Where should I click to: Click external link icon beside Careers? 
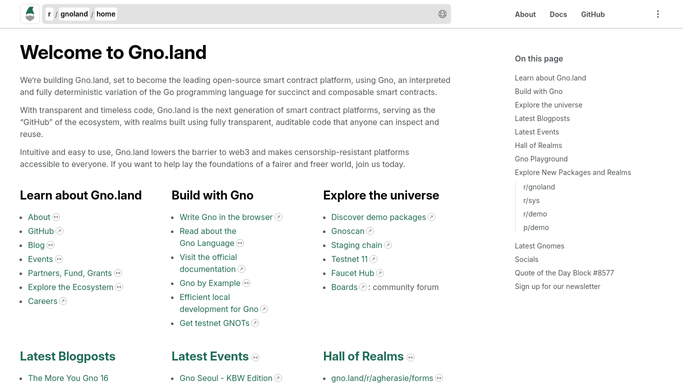click(x=63, y=301)
